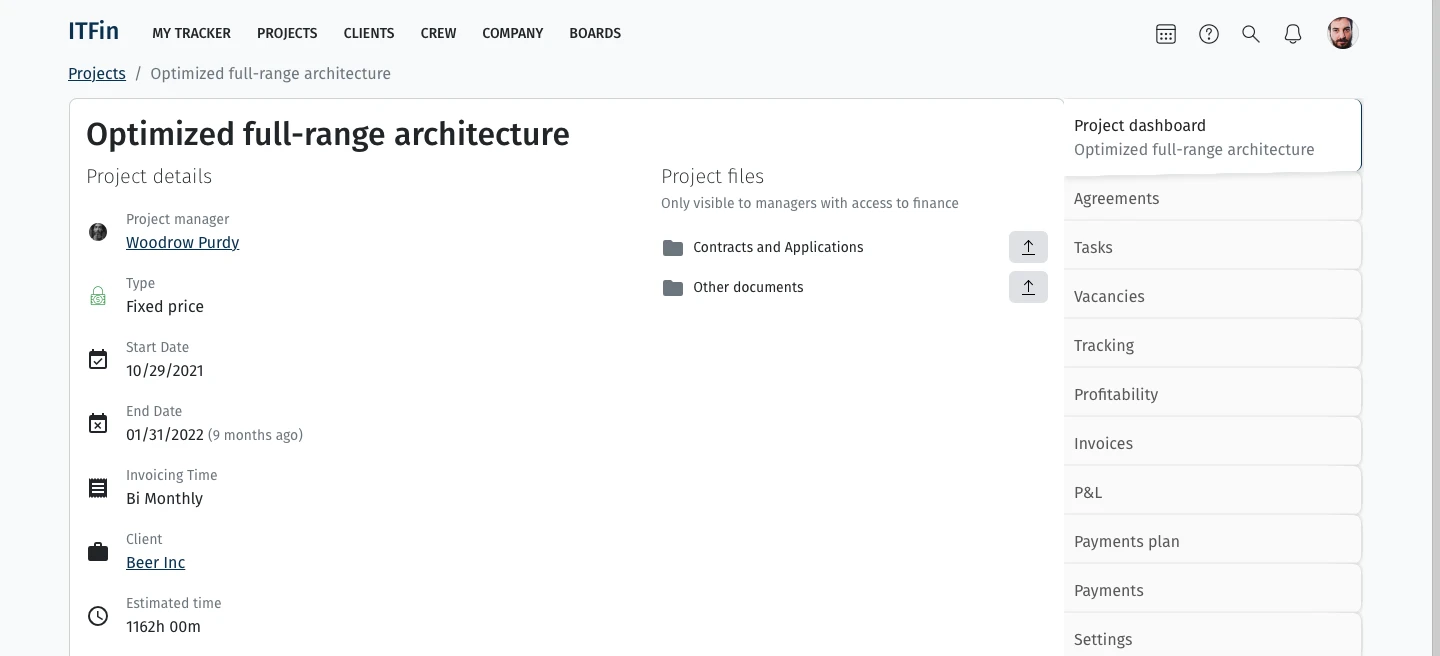
Task: Click the user profile avatar
Action: click(1342, 33)
